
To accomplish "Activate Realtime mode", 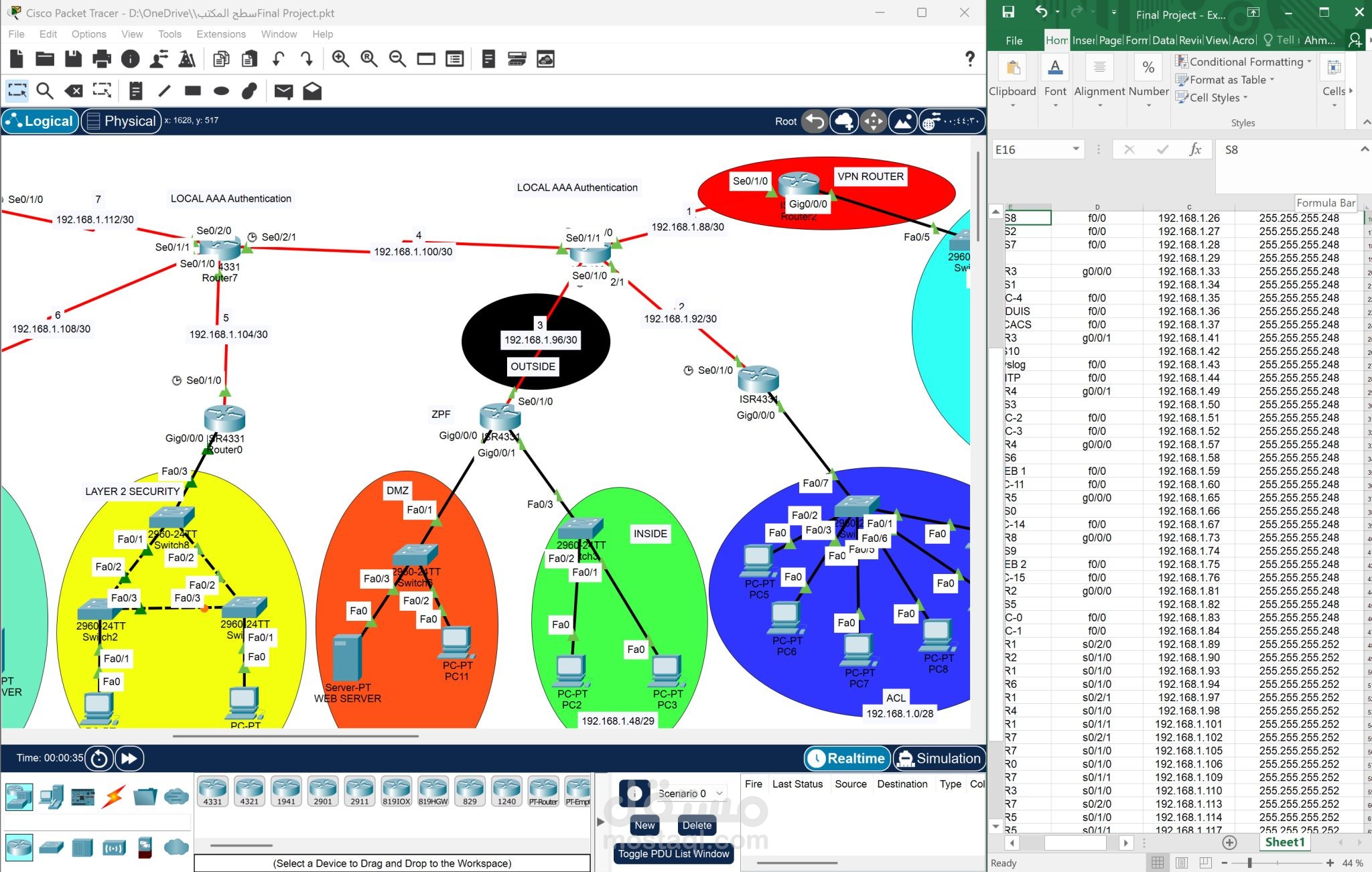I will click(847, 759).
